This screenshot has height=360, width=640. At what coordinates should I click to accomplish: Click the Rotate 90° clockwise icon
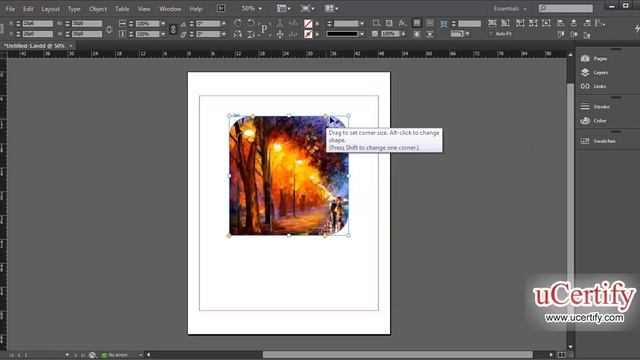pos(238,23)
